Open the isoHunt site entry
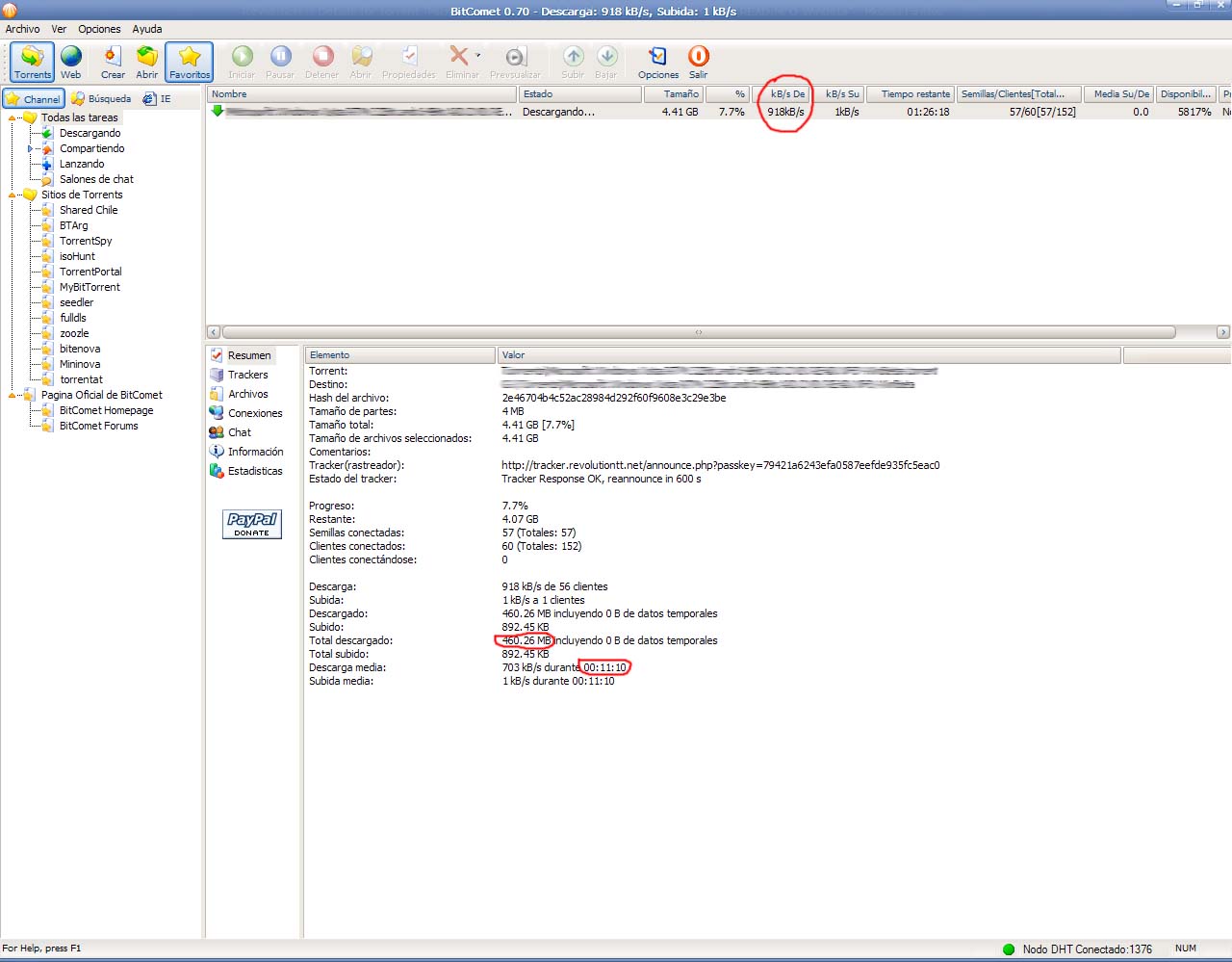 coord(77,256)
